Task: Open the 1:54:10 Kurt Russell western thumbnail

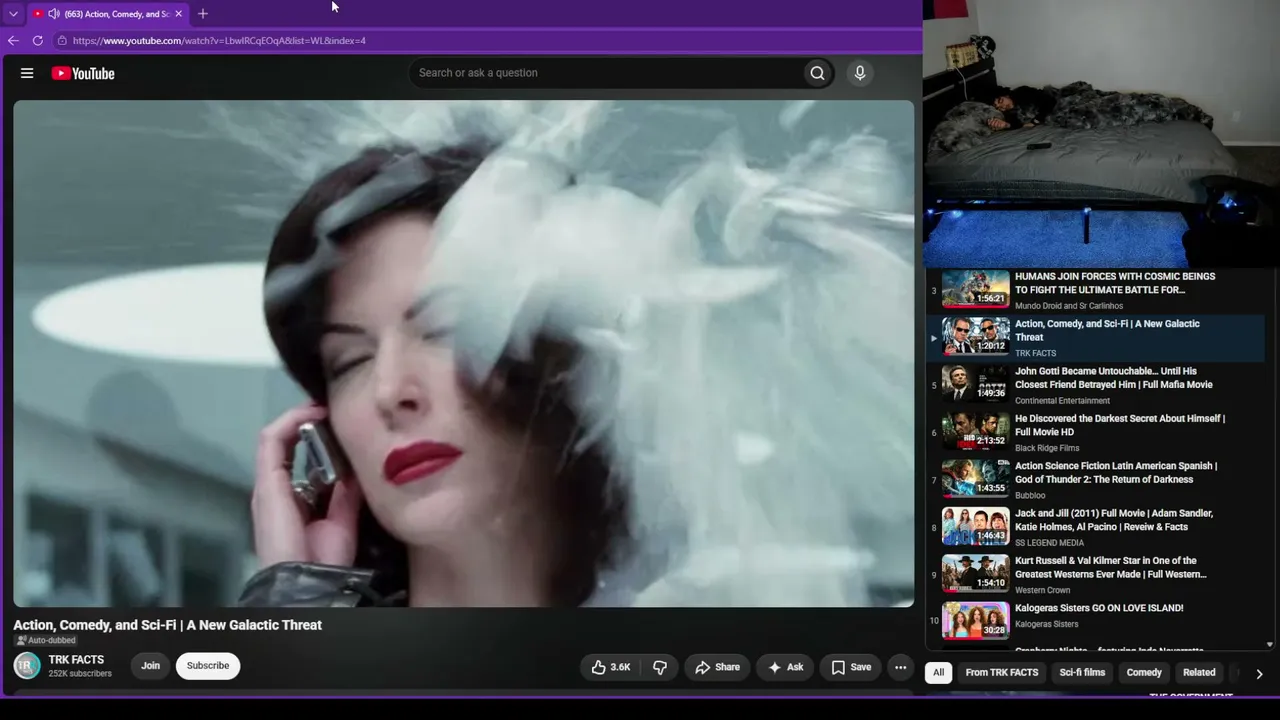Action: pos(976,574)
